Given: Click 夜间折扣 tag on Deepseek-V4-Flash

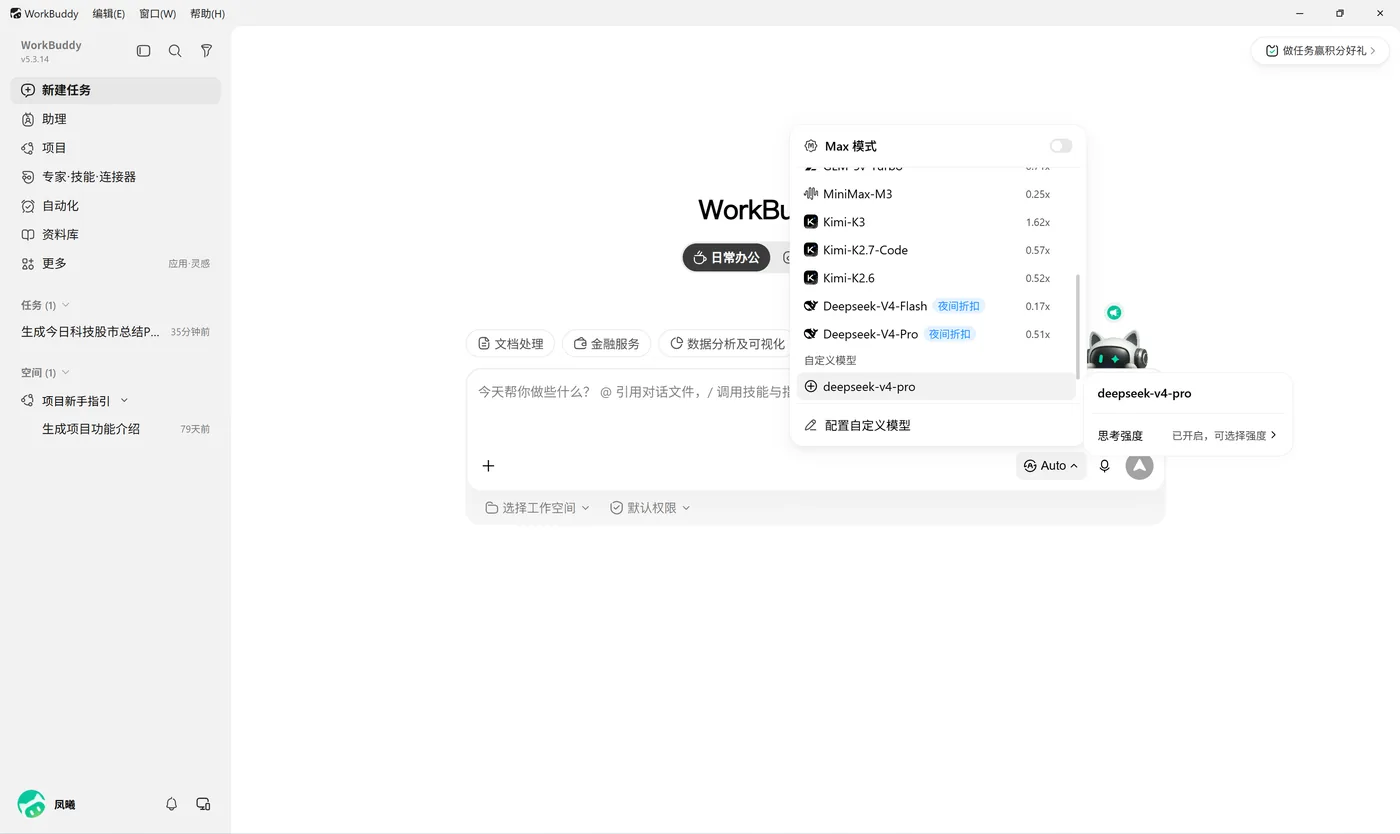Looking at the screenshot, I should click(x=959, y=306).
